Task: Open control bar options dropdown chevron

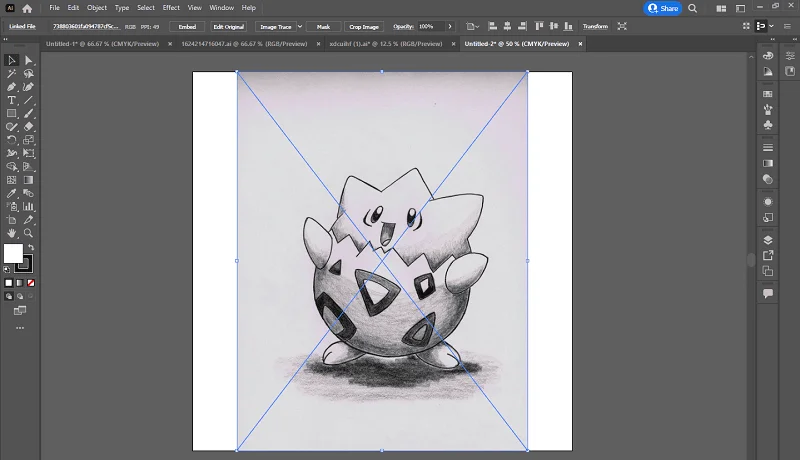Action: click(x=771, y=26)
